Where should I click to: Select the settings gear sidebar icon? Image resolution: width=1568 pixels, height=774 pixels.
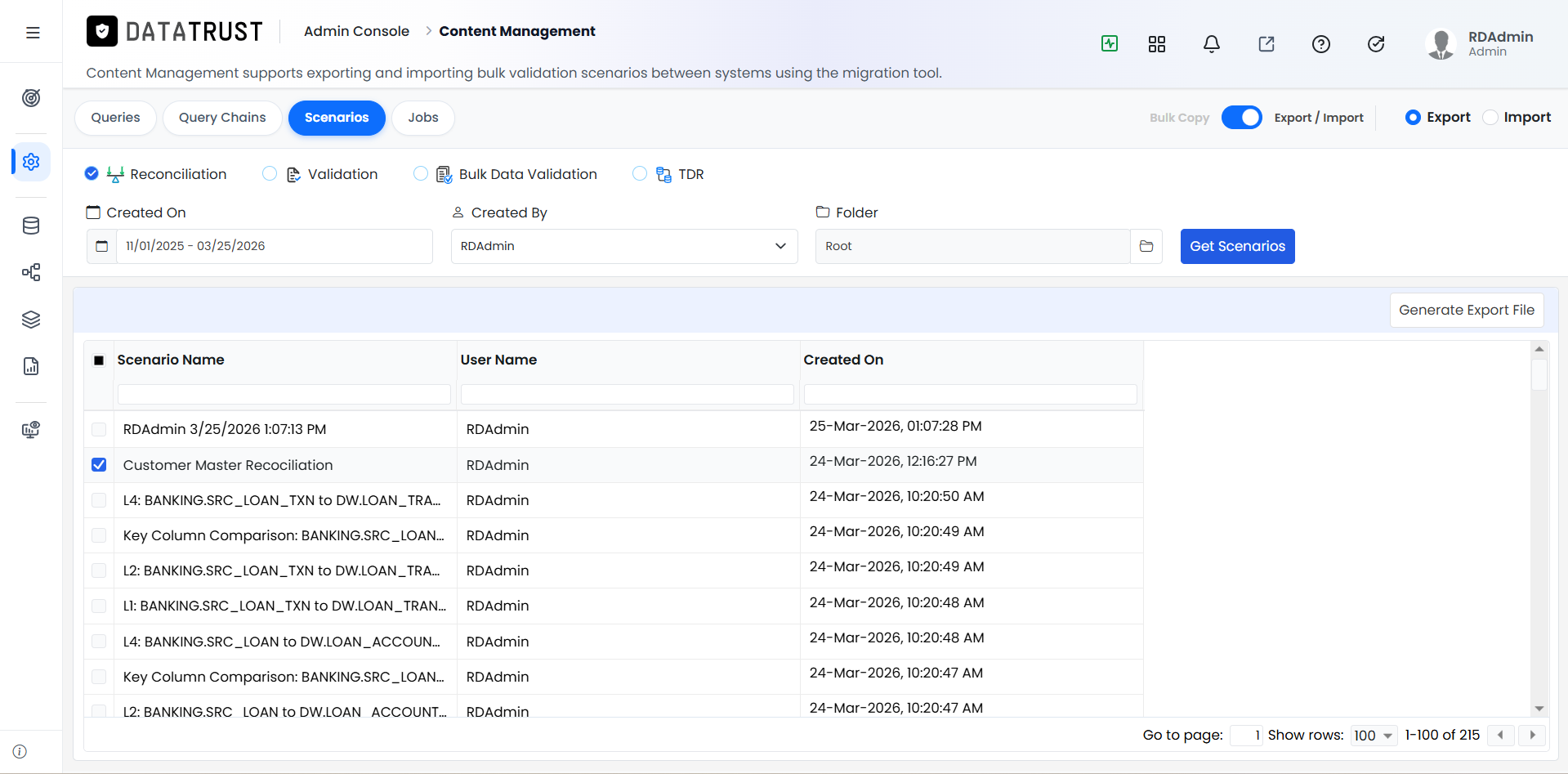[31, 162]
